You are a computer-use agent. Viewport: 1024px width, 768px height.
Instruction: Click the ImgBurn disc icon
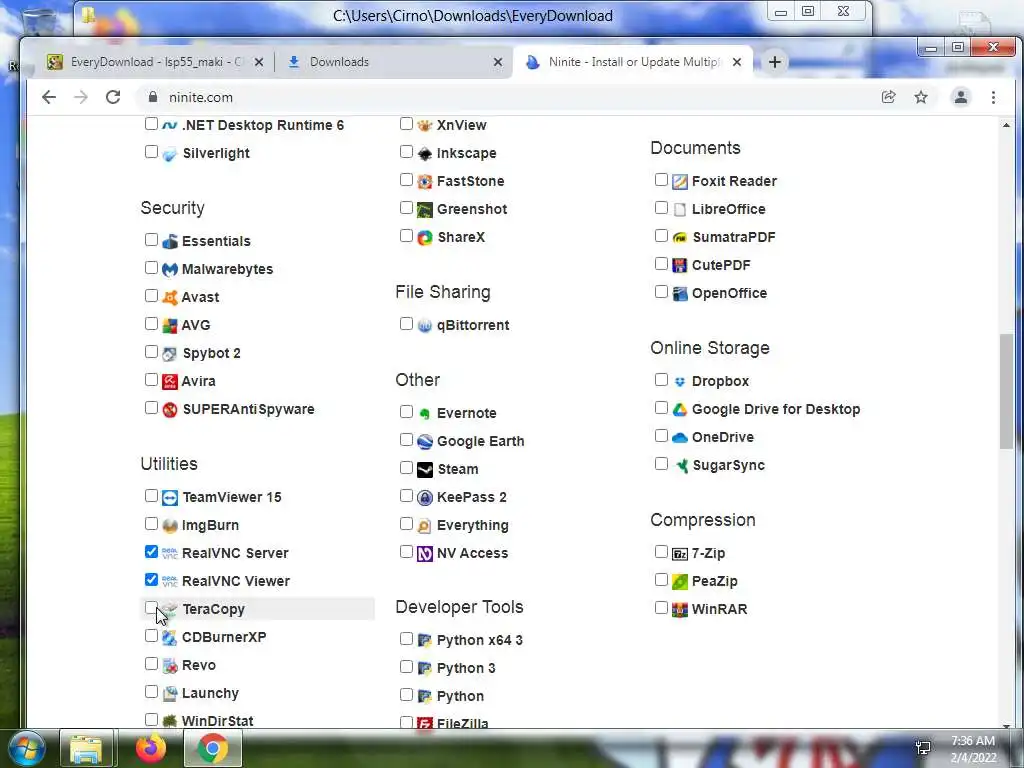(x=170, y=526)
